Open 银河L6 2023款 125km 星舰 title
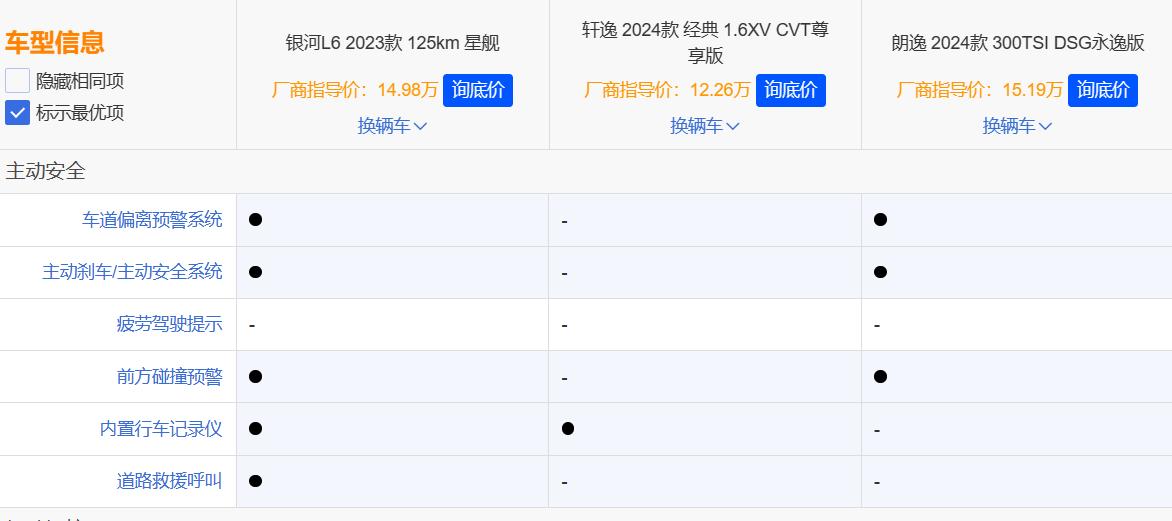 (x=392, y=43)
